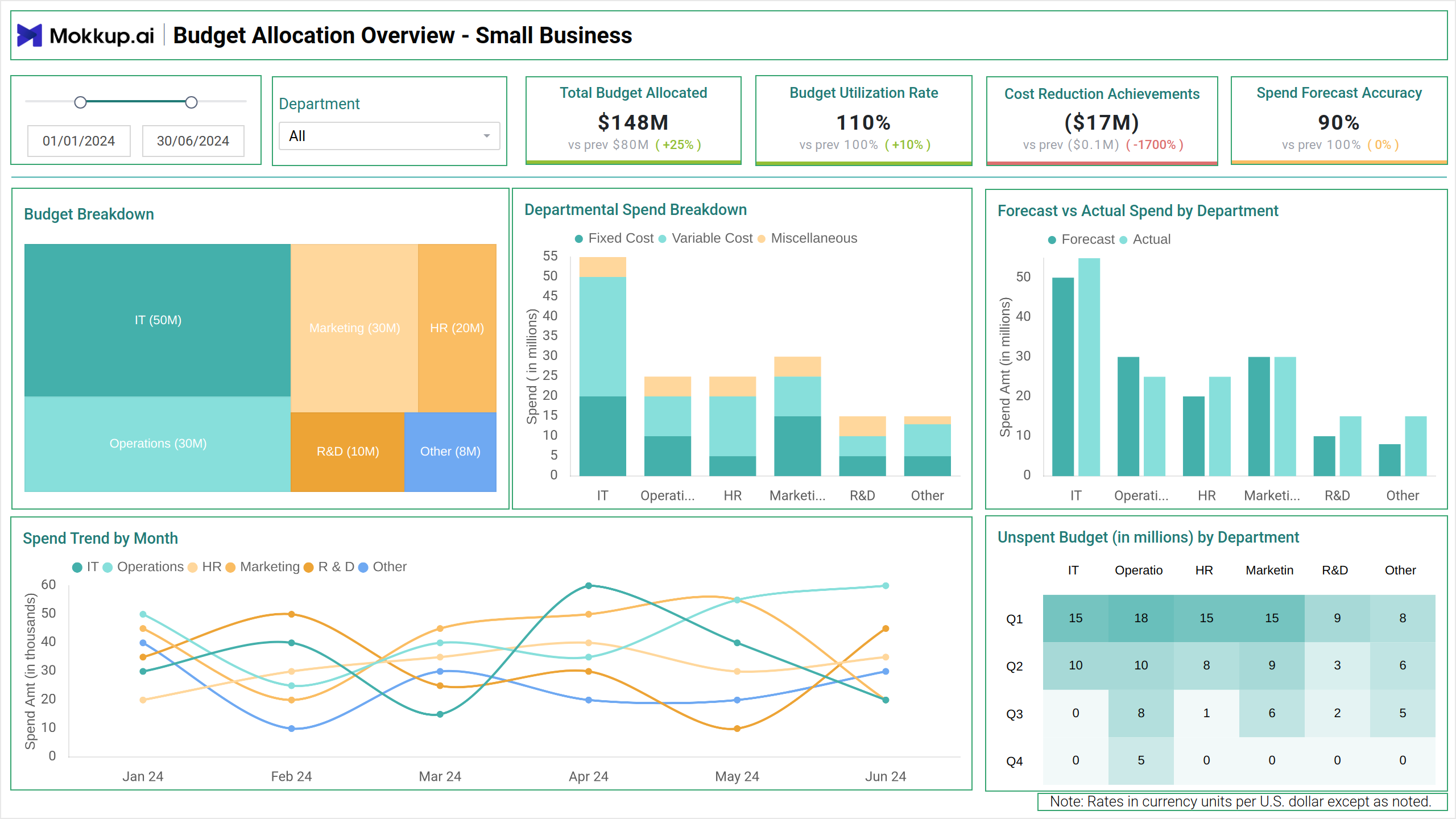1456x819 pixels.
Task: Click the Forecast vs Actual Spend title
Action: (x=1137, y=211)
